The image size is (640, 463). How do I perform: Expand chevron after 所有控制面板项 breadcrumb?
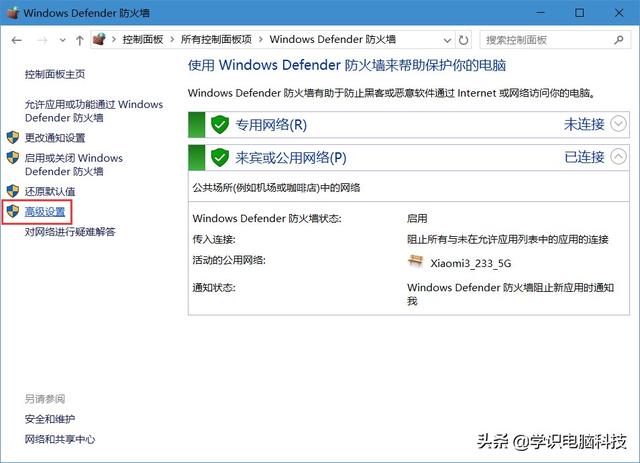(260, 40)
